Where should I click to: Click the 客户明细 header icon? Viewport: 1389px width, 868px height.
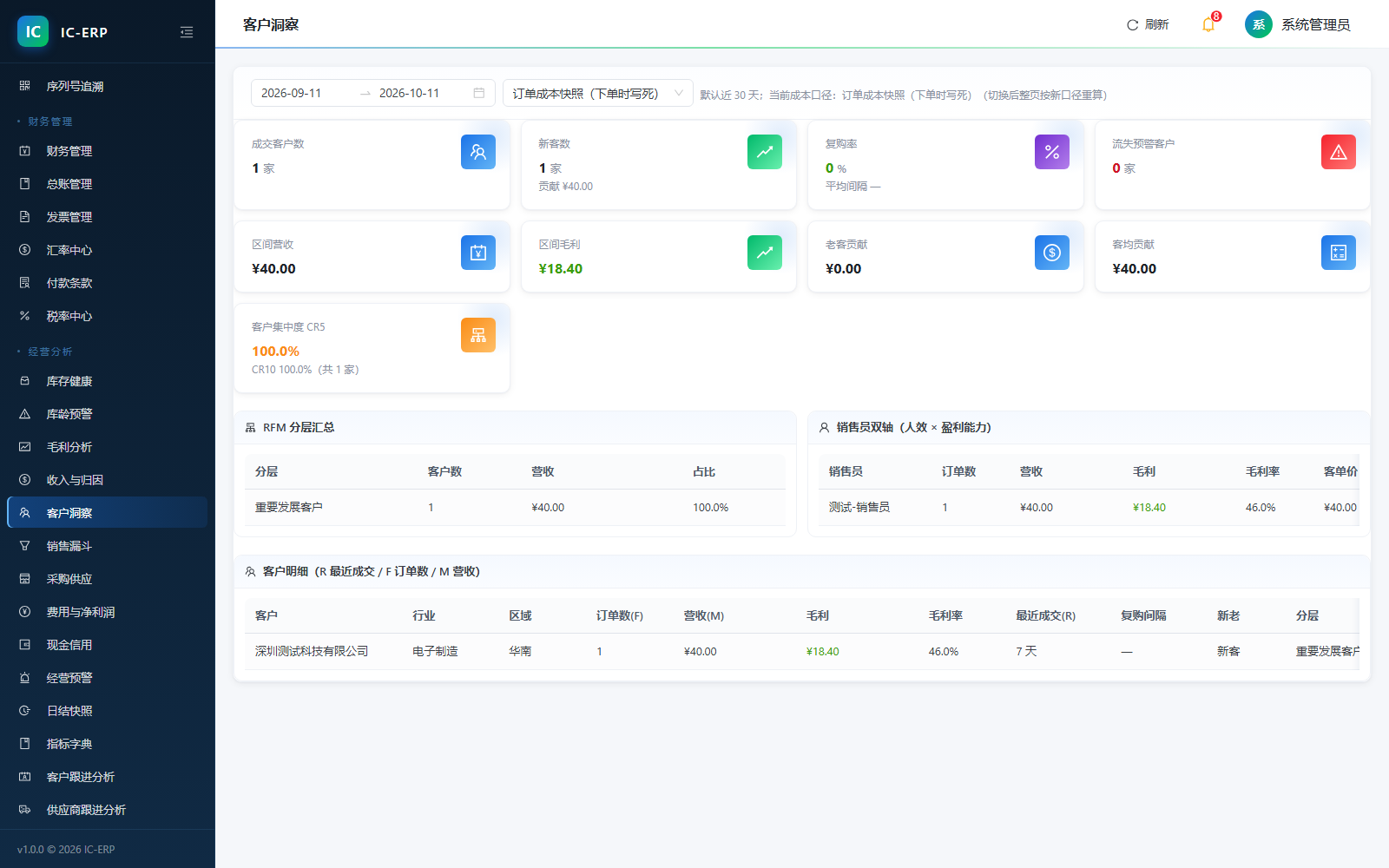251,572
